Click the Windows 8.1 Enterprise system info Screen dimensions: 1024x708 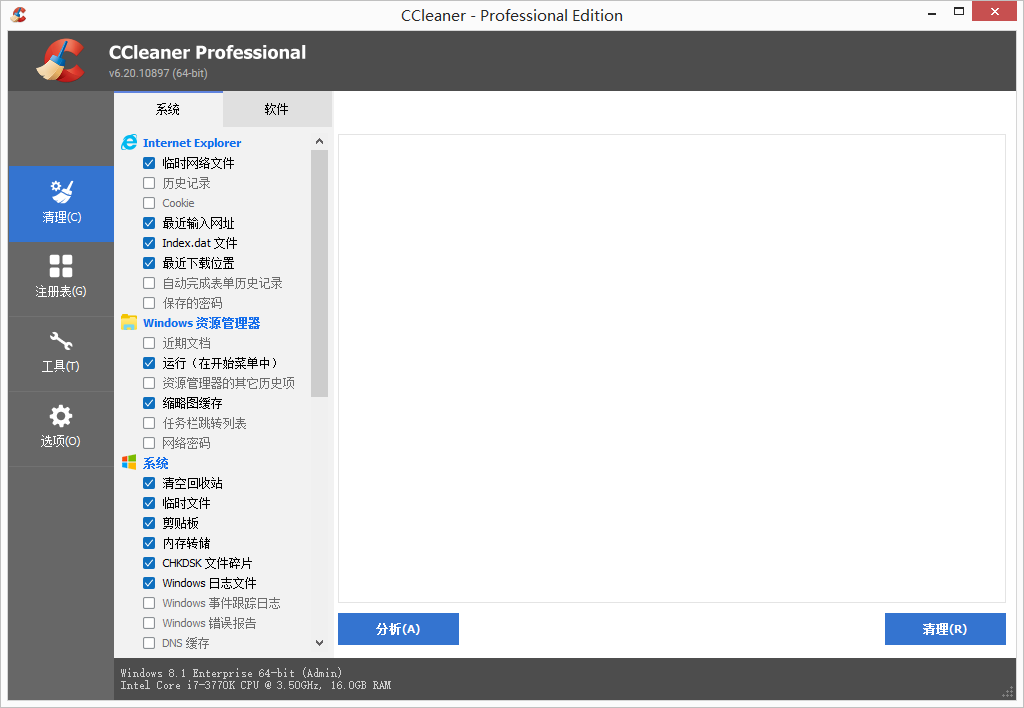[x=231, y=673]
